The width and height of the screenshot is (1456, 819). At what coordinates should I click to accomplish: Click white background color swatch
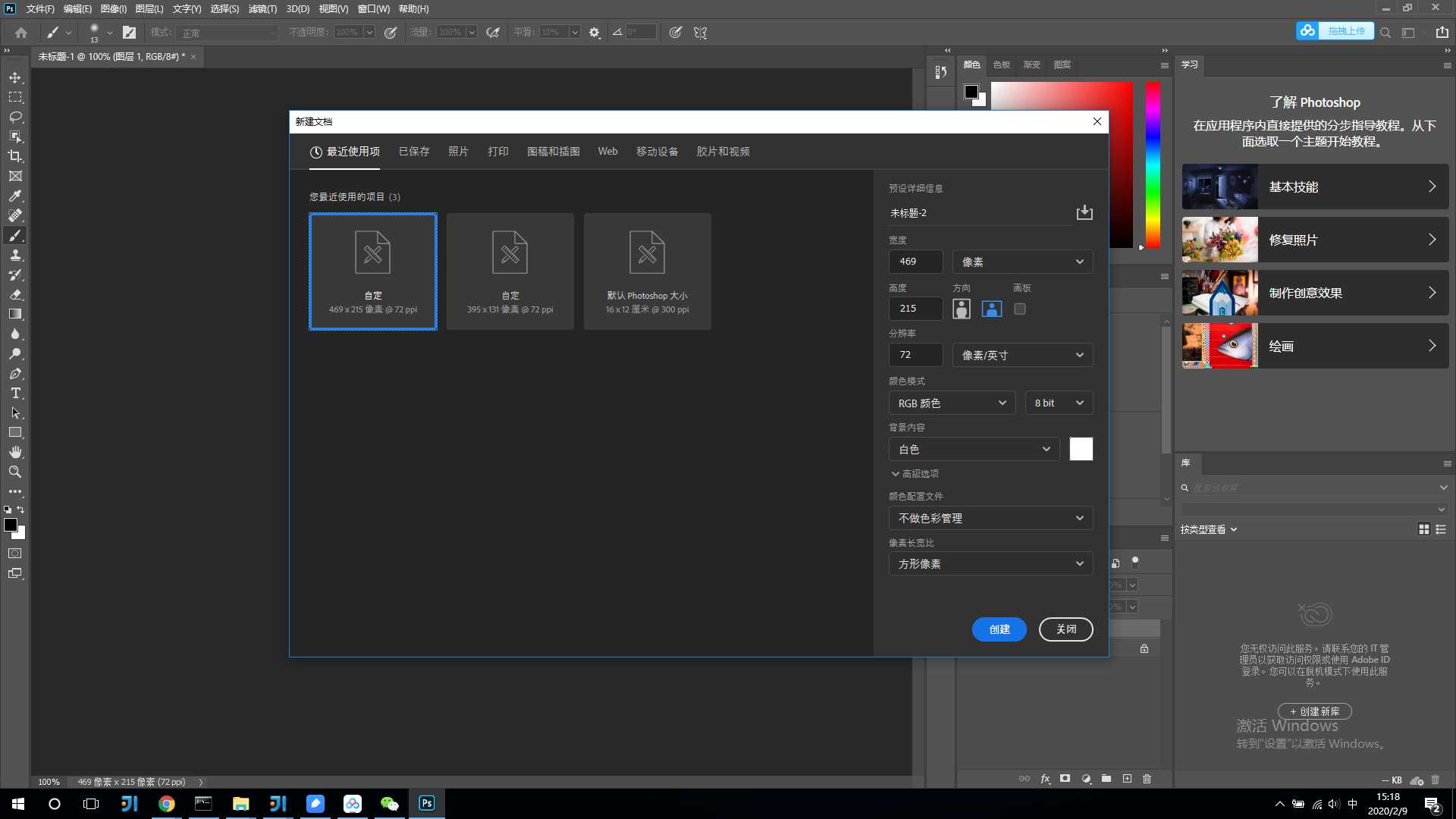[1081, 449]
